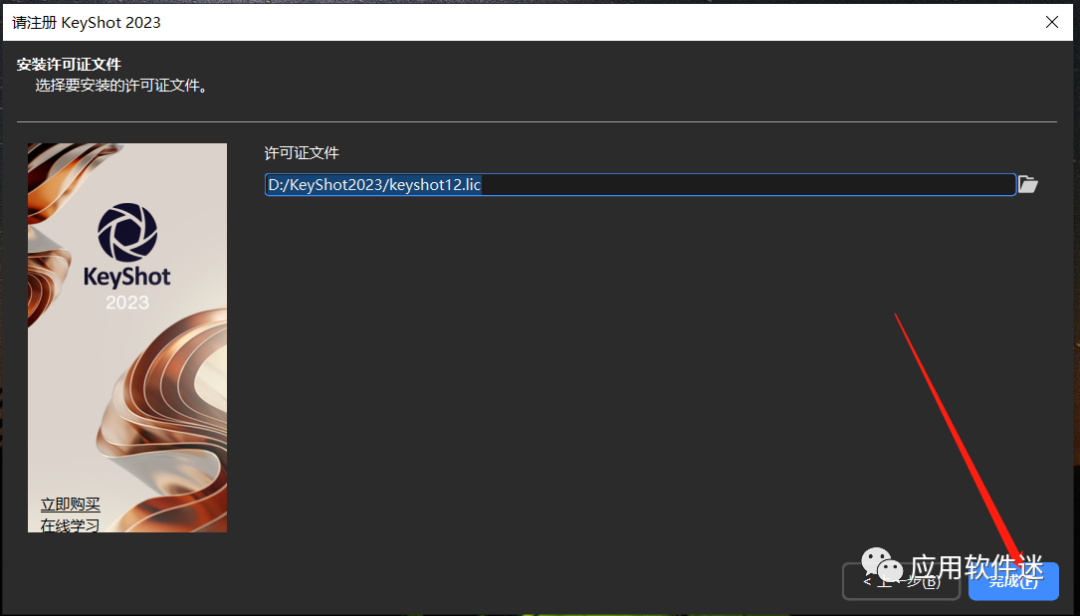
Task: Select the keyshot12.lic path text
Action: [x=373, y=184]
